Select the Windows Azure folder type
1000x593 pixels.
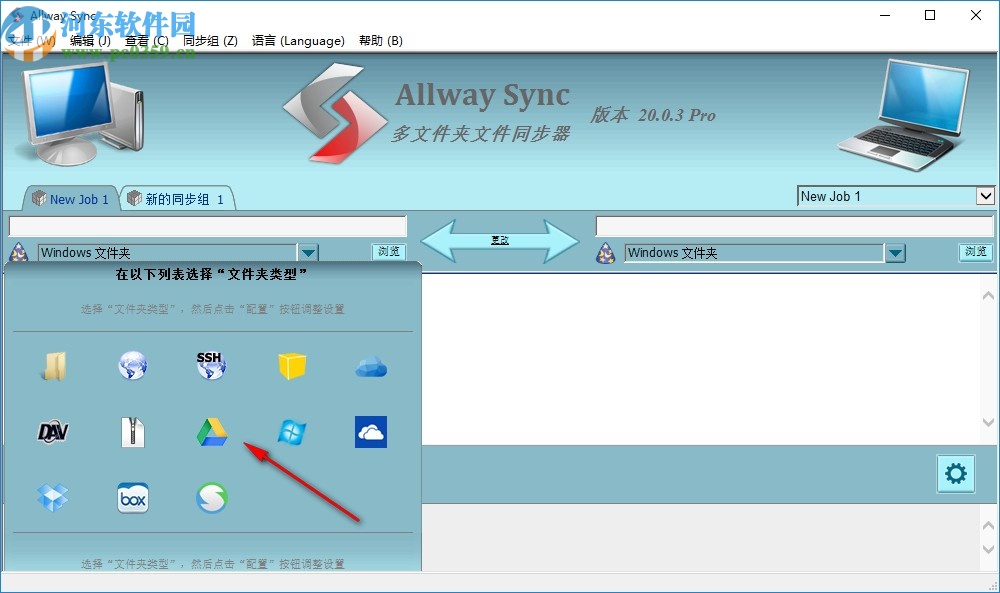pyautogui.click(x=292, y=431)
